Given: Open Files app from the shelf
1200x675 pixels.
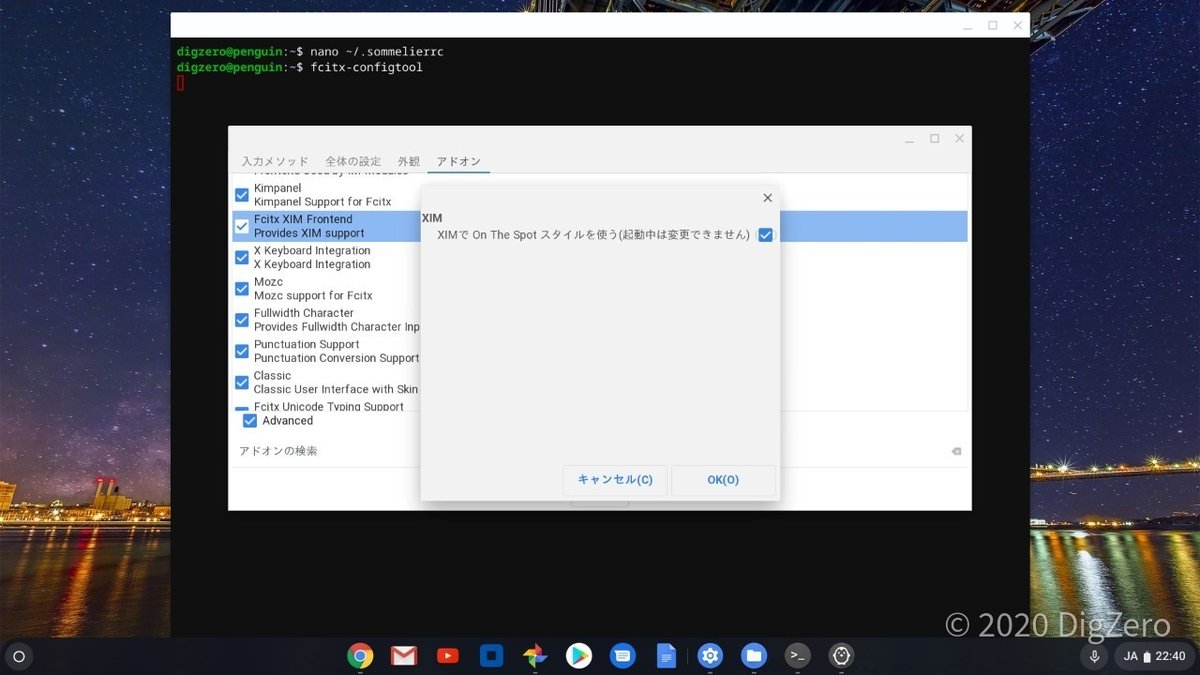Looking at the screenshot, I should pyautogui.click(x=754, y=656).
